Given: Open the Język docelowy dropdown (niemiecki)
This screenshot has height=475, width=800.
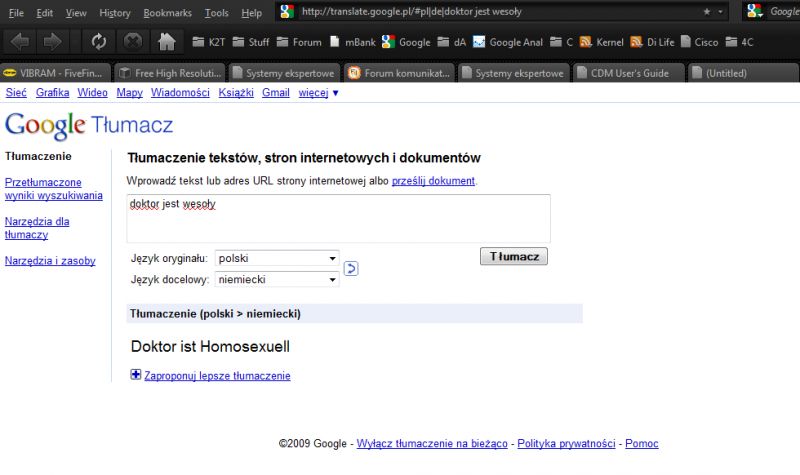Looking at the screenshot, I should pyautogui.click(x=277, y=280).
